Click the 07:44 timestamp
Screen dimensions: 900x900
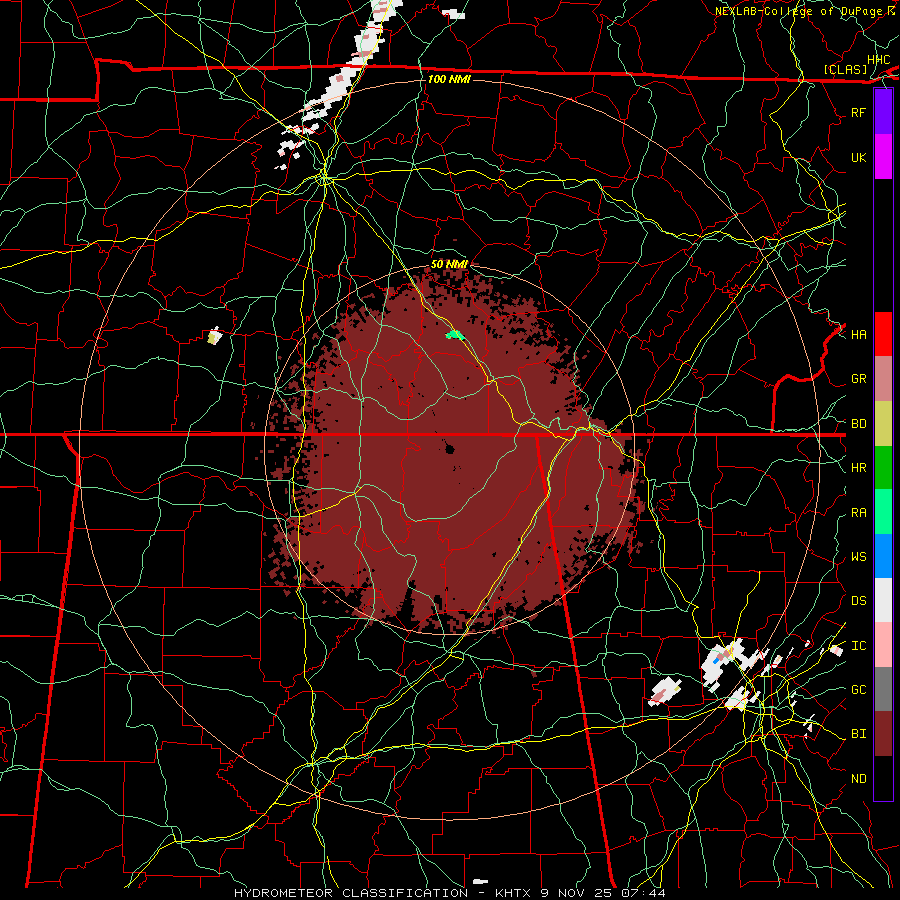(643, 893)
